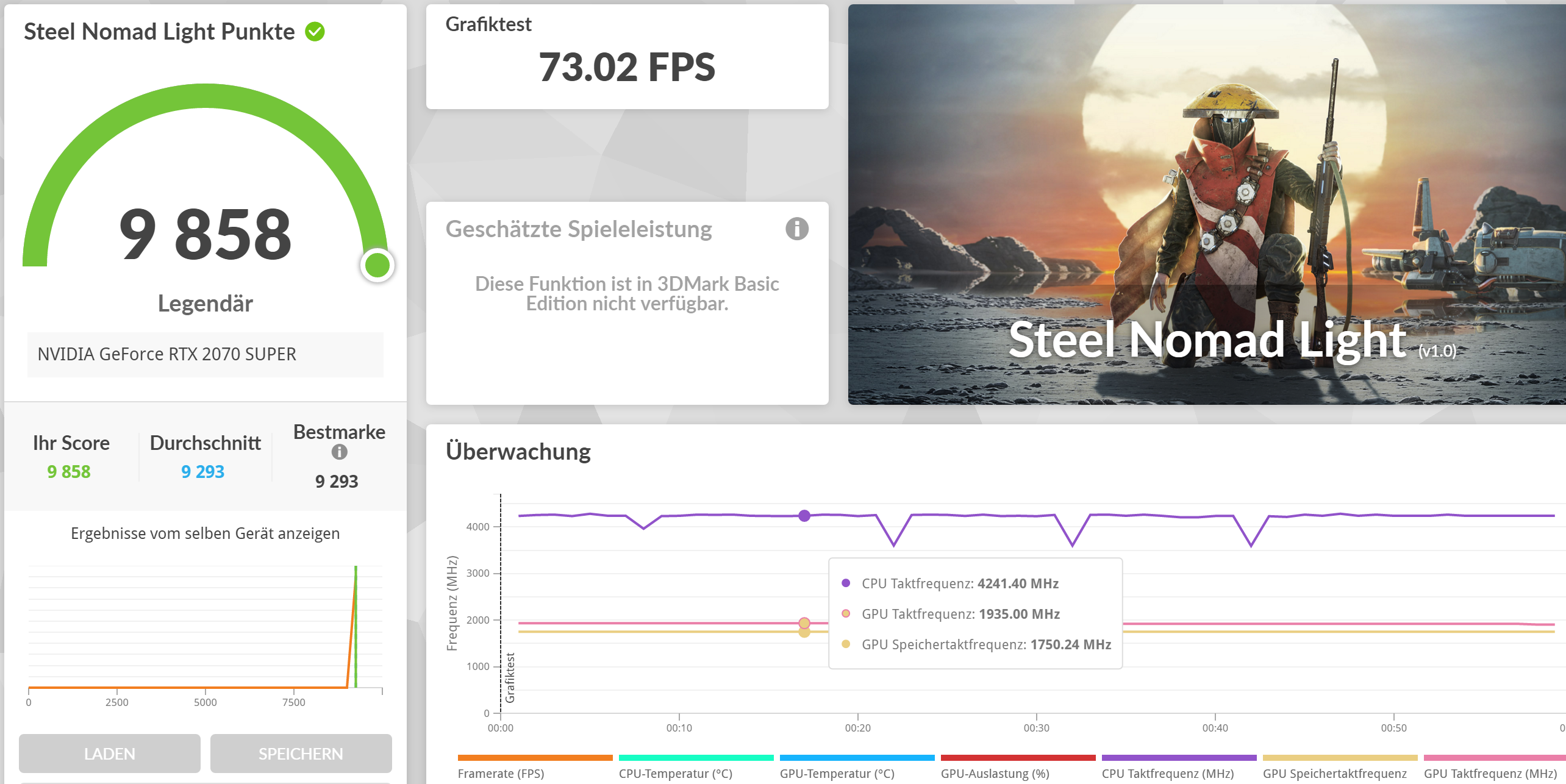
Task: Click the green validated checkmark icon
Action: [x=315, y=32]
